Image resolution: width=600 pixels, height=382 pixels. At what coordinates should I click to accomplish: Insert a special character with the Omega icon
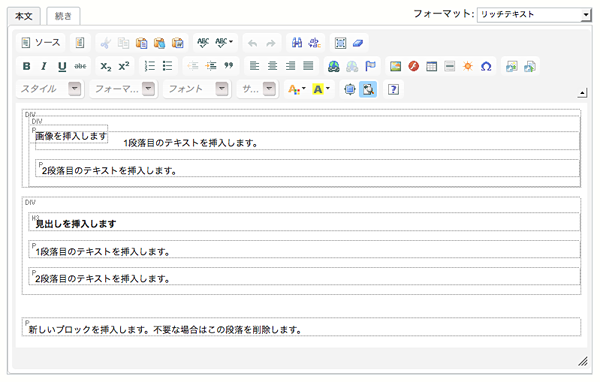click(485, 66)
